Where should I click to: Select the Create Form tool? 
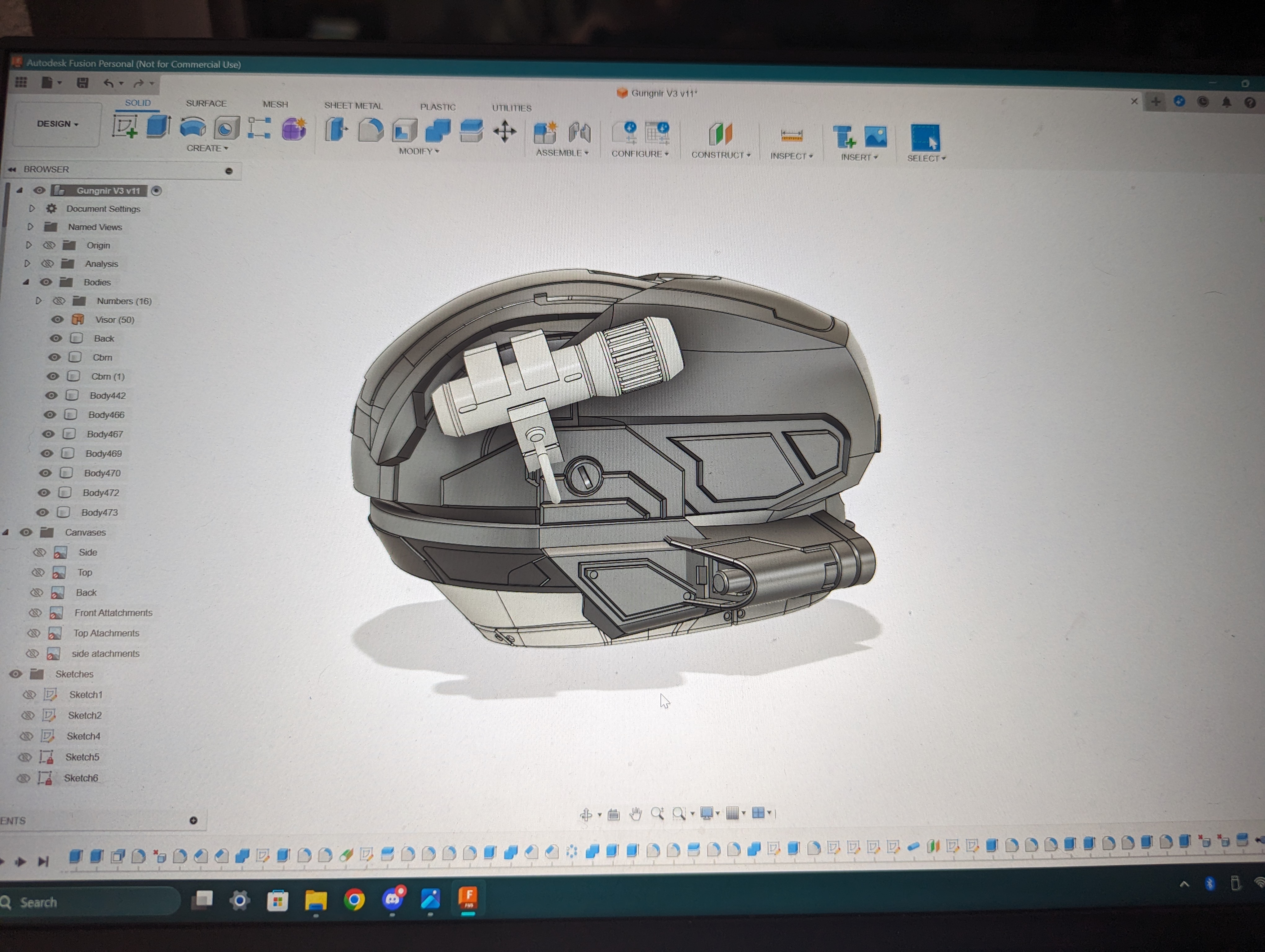(x=294, y=129)
